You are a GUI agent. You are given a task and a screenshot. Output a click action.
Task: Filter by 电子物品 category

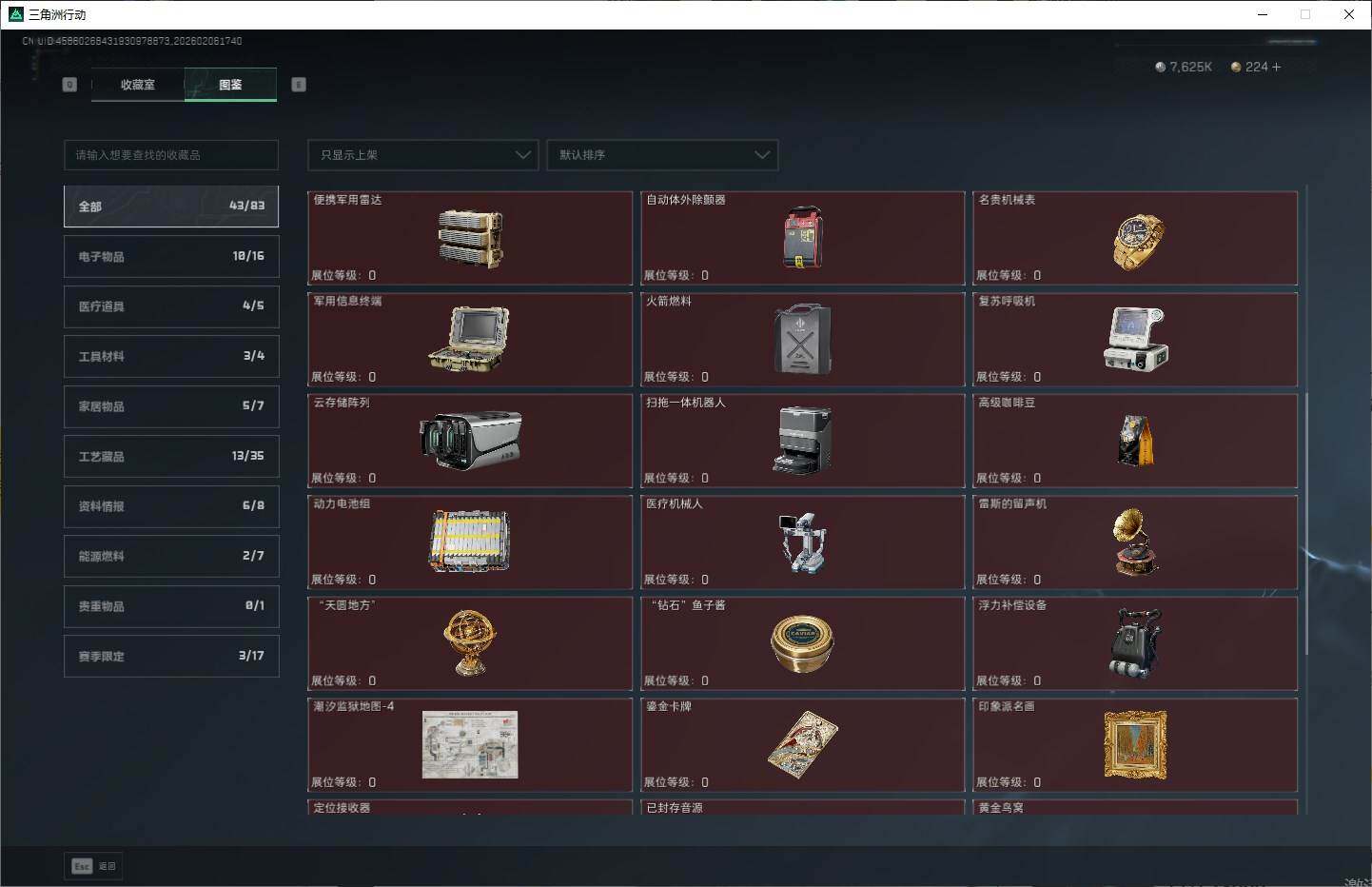[x=171, y=257]
